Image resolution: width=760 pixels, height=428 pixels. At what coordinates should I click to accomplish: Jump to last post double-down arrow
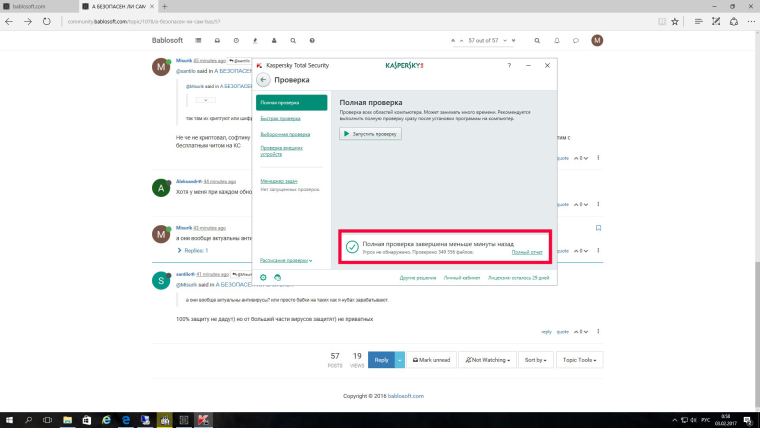513,41
